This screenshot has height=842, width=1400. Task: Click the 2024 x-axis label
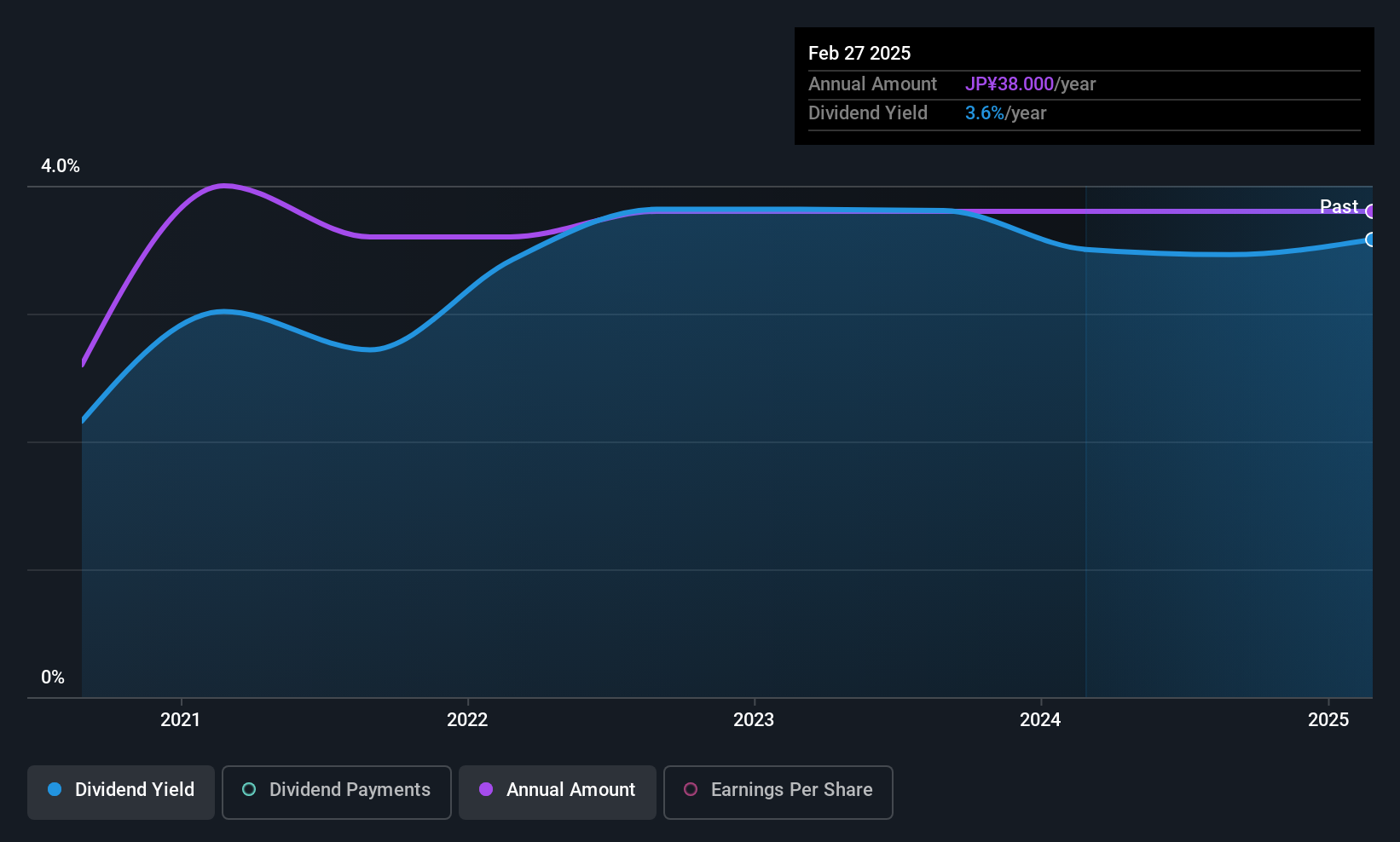click(x=1040, y=719)
